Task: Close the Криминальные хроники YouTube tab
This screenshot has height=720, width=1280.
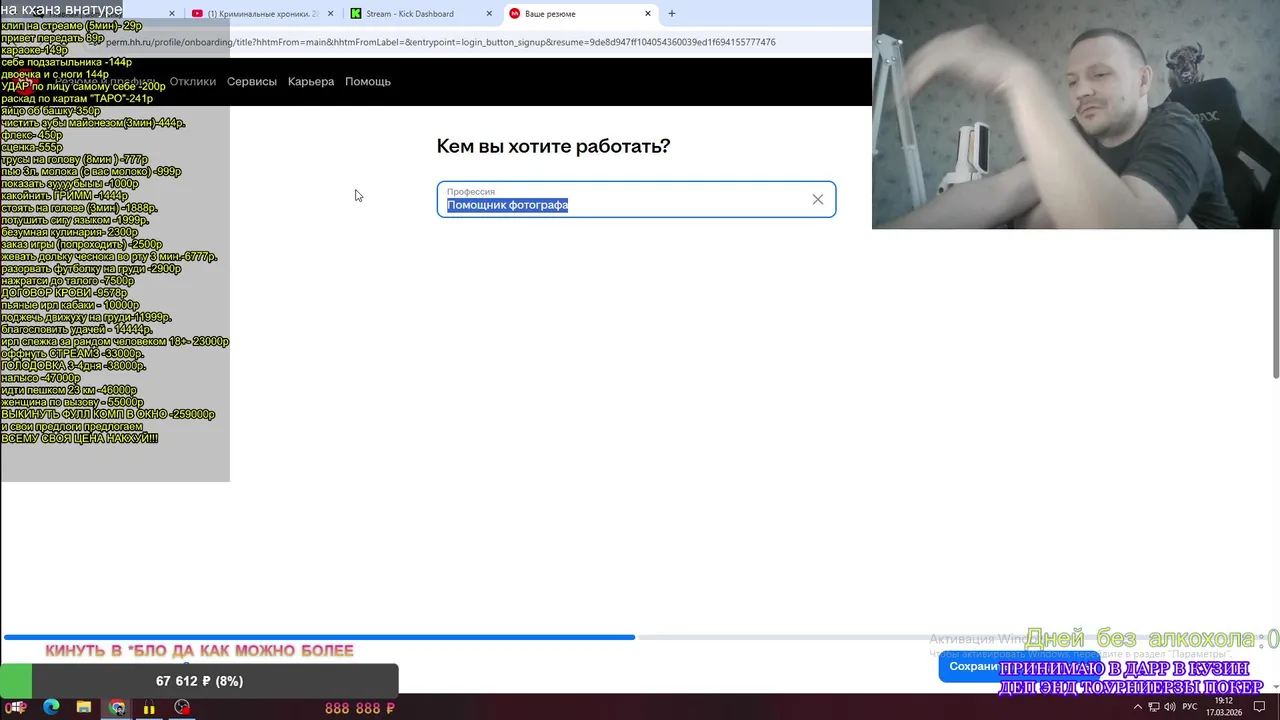Action: pos(330,14)
